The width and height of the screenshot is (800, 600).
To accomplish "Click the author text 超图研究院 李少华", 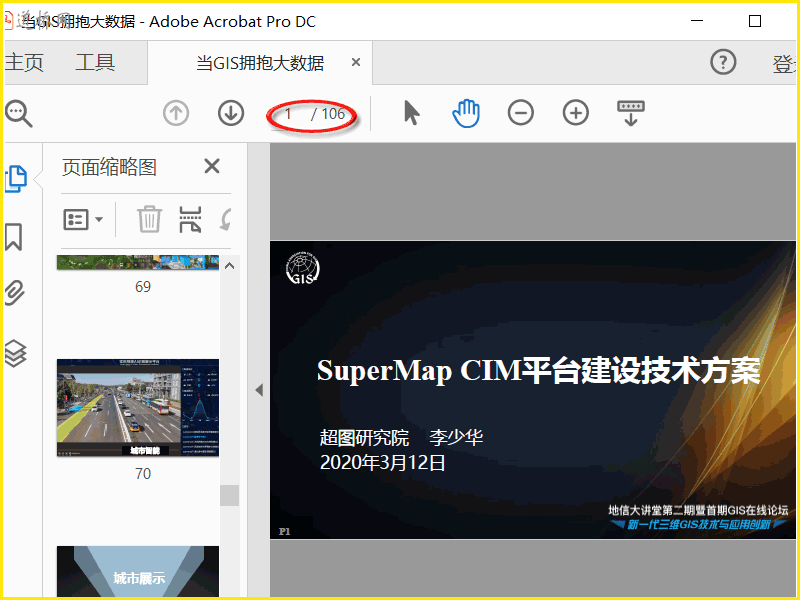I will (401, 437).
